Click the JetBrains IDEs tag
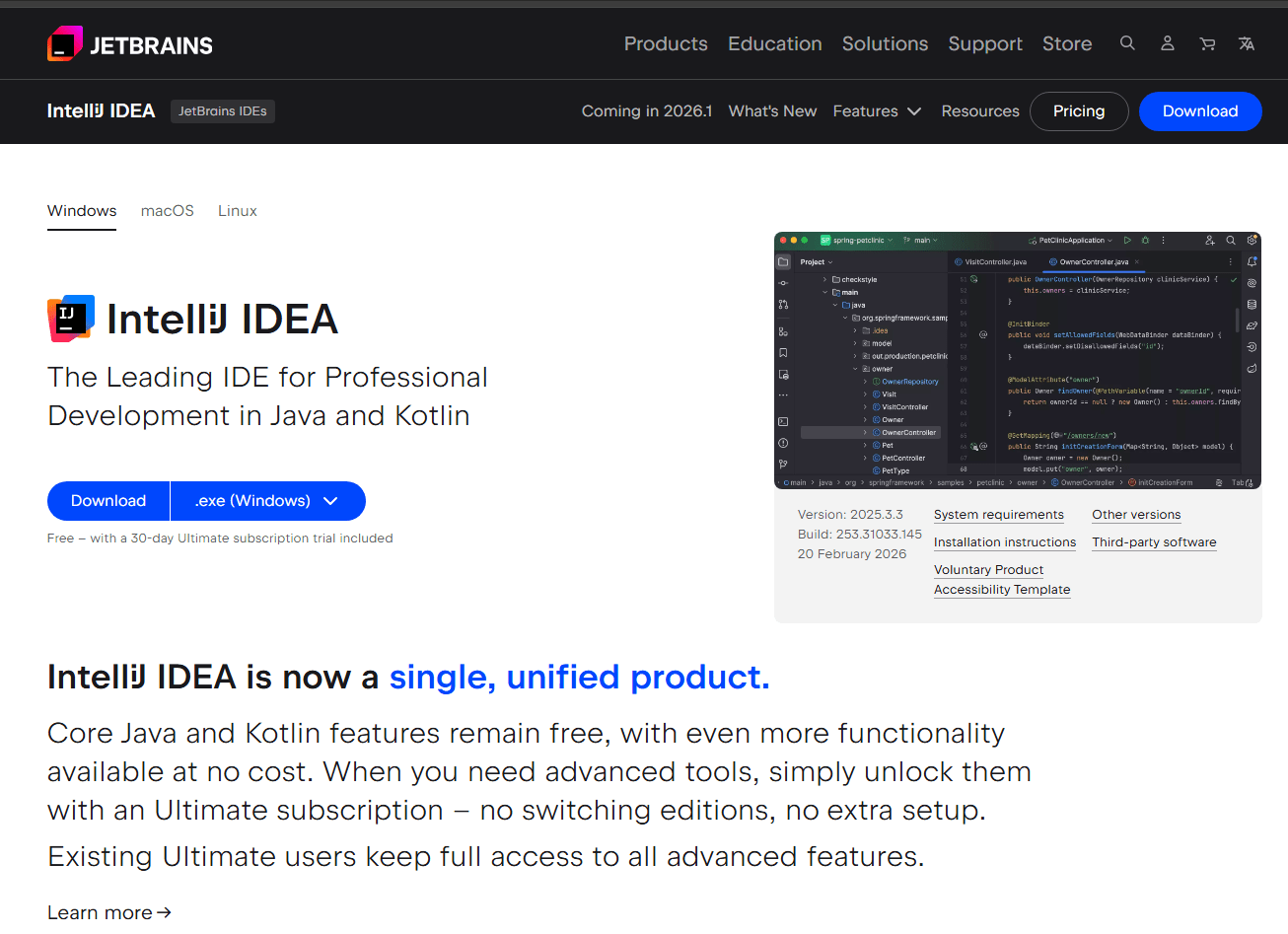Screen dimensions: 1288x934 223,111
